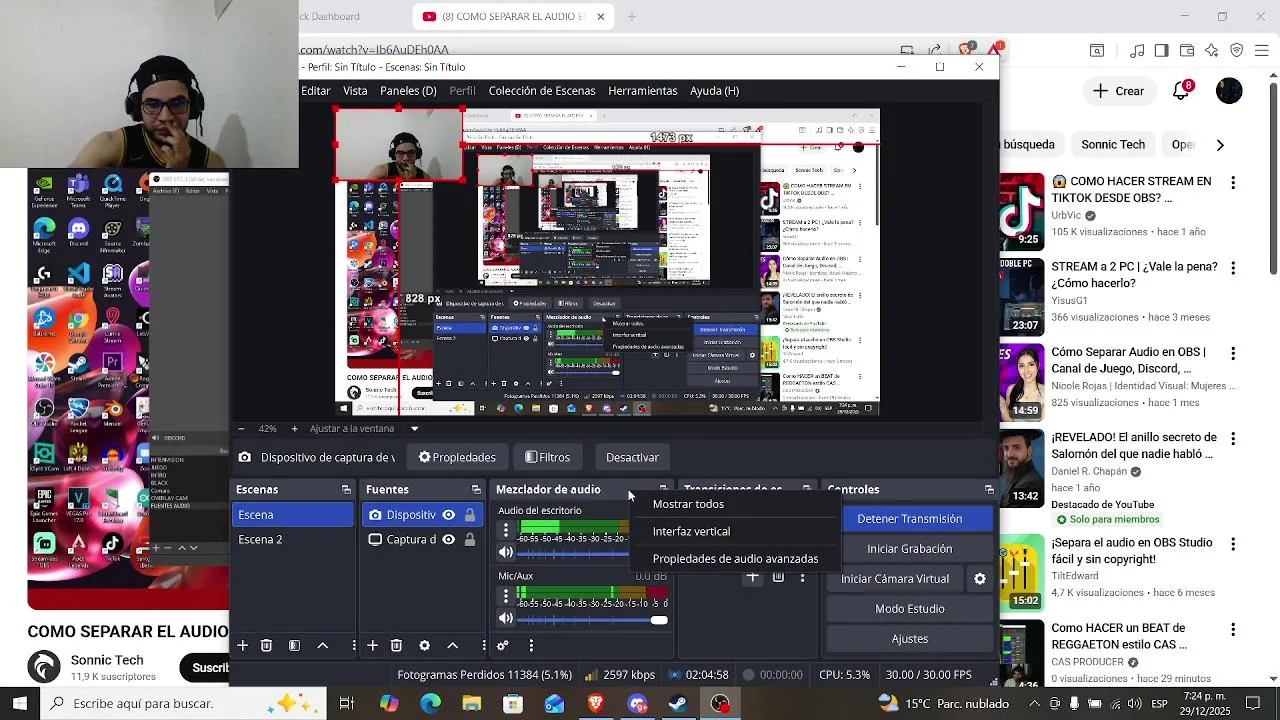Move scene up in Escenas toolbar
This screenshot has width=1280, height=720.
click(322, 646)
